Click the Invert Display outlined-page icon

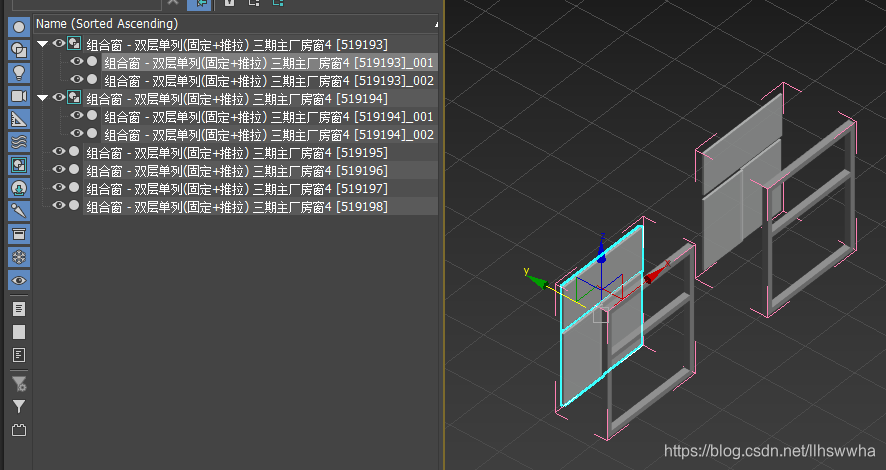(19, 355)
